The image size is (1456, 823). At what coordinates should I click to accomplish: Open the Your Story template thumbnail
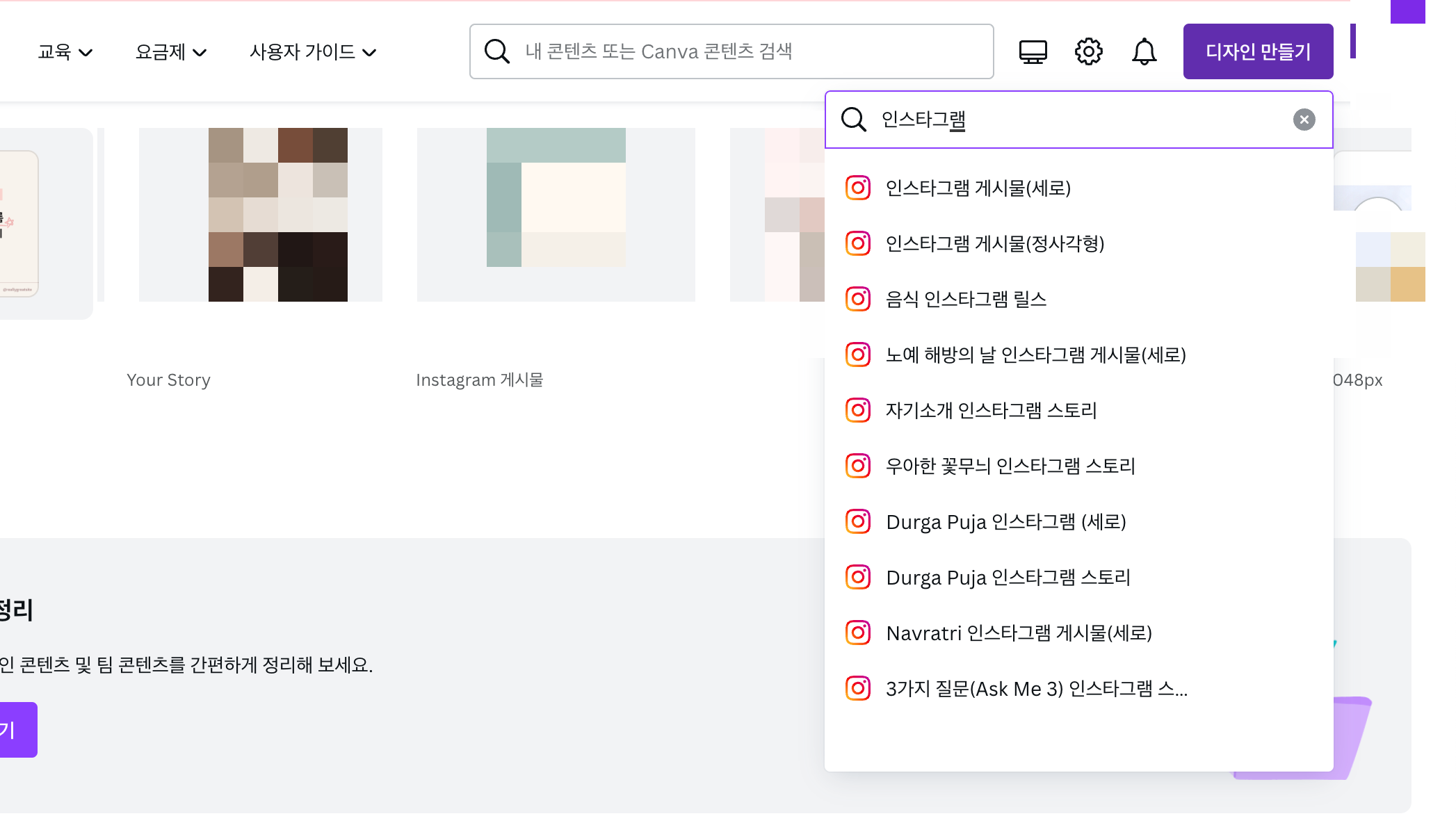click(261, 215)
